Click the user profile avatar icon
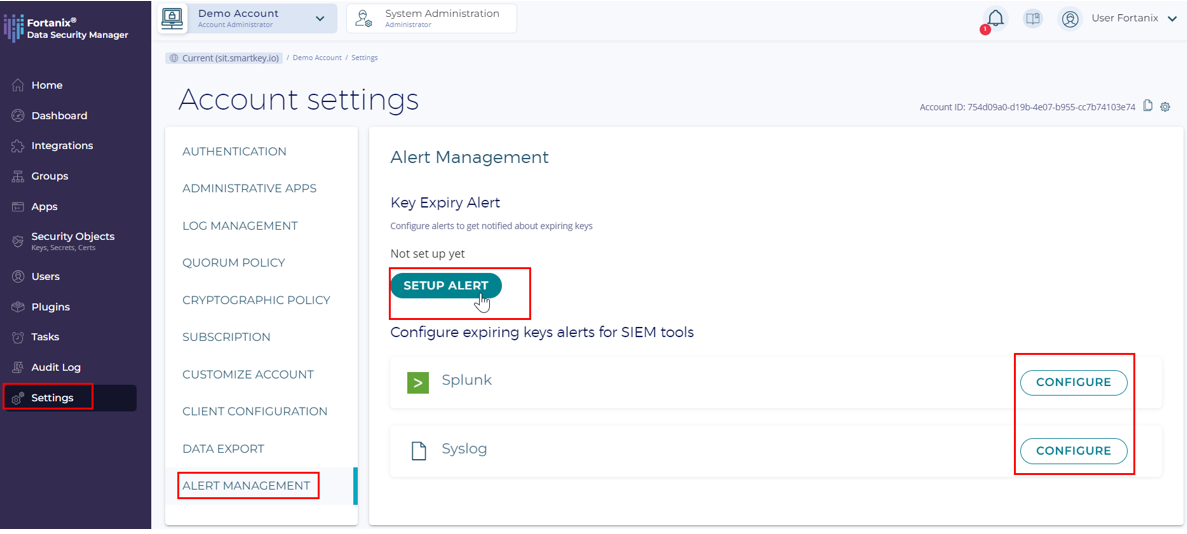Screen dimensions: 1187x534 point(1070,19)
